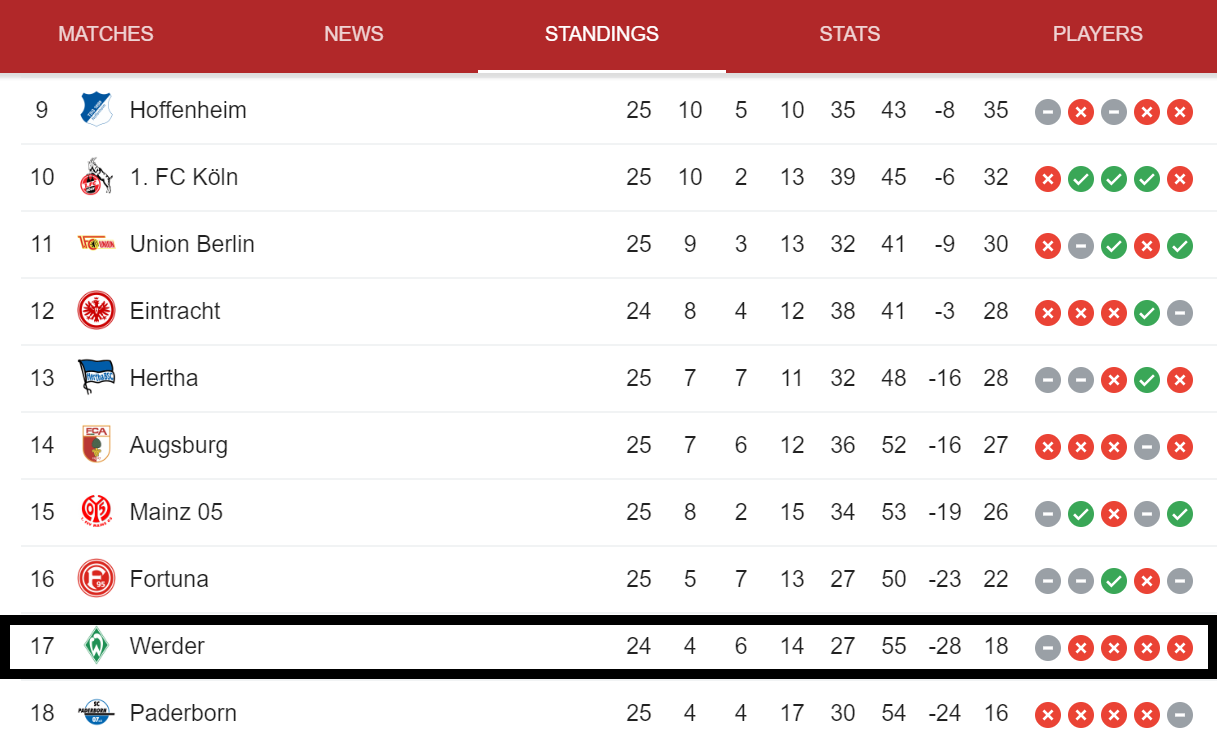Screen dimensions: 1217x753
Task: Click Werder's points value 18
Action: 996,646
